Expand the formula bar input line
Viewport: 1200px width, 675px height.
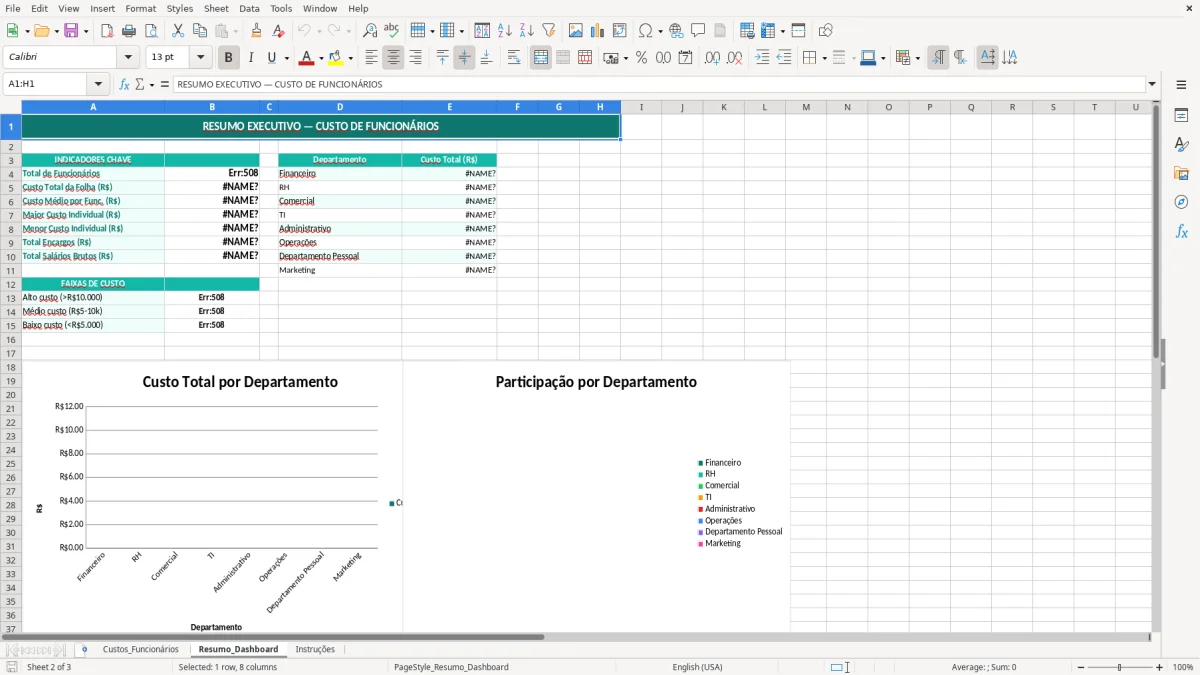(x=1152, y=85)
